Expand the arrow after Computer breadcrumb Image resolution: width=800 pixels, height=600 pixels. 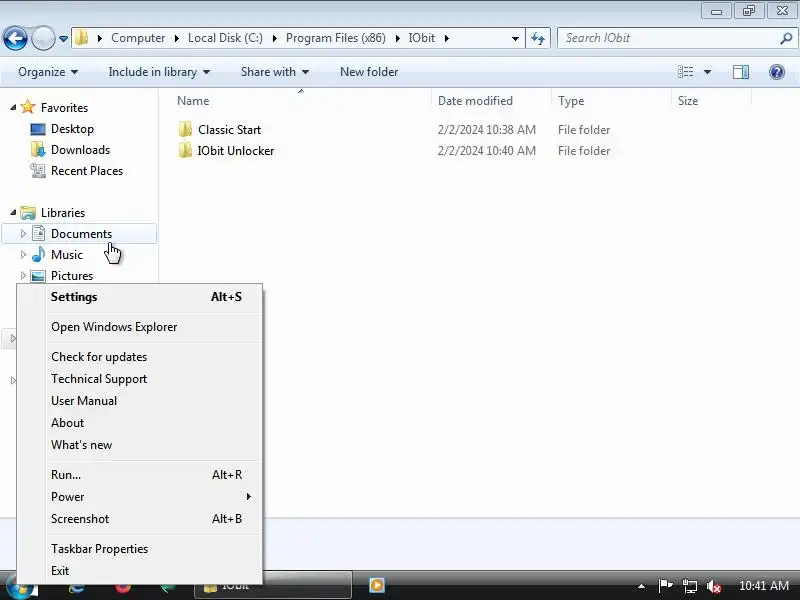[x=177, y=38]
